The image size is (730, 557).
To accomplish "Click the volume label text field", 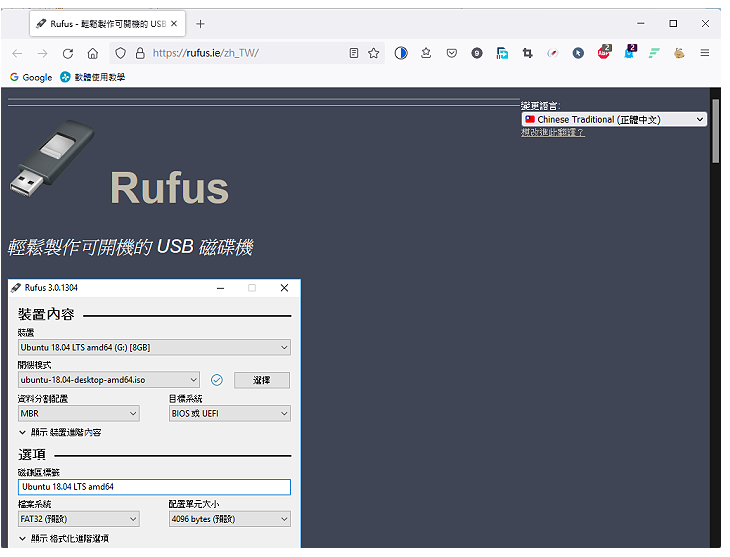I will [x=154, y=487].
